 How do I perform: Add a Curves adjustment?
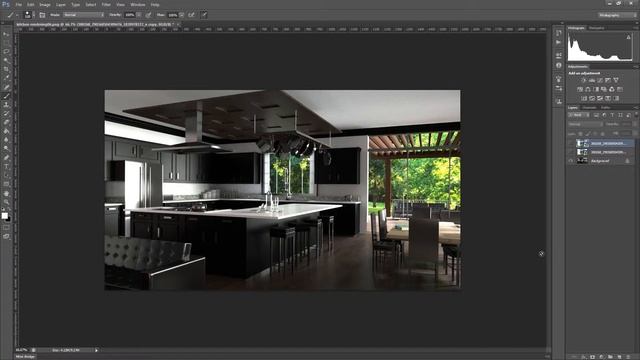click(x=600, y=80)
